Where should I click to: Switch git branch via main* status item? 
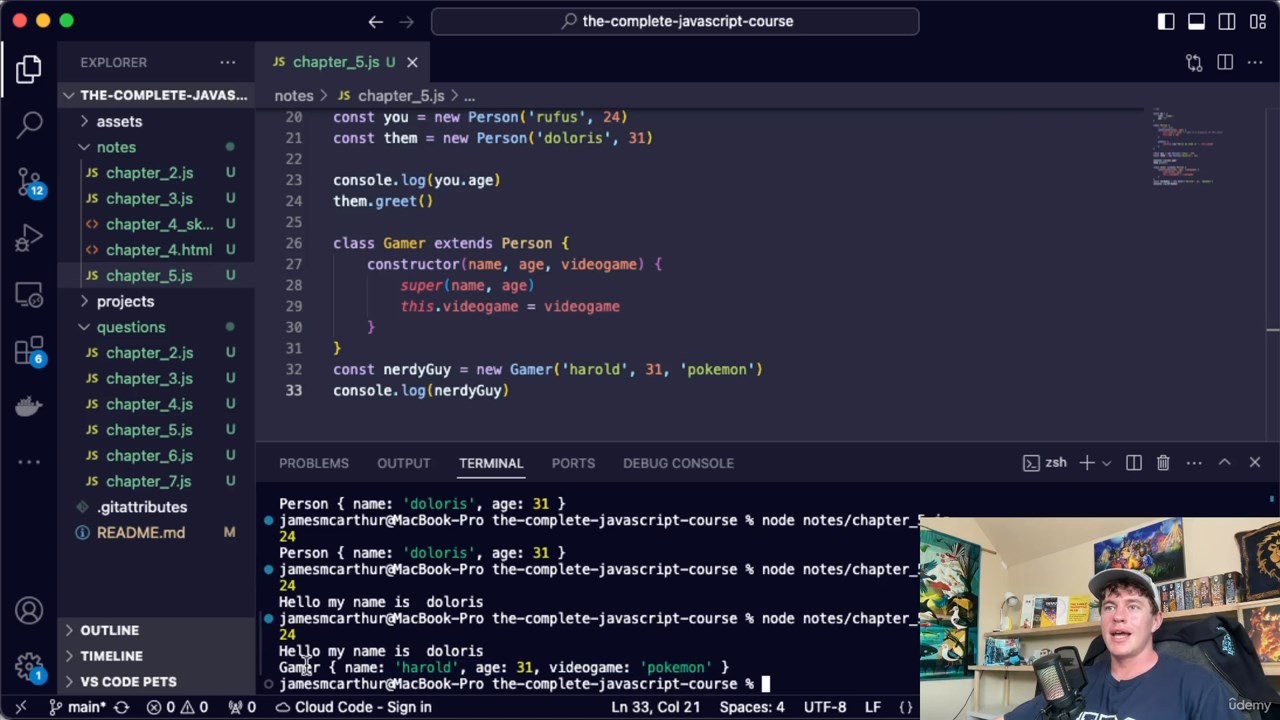tap(77, 707)
